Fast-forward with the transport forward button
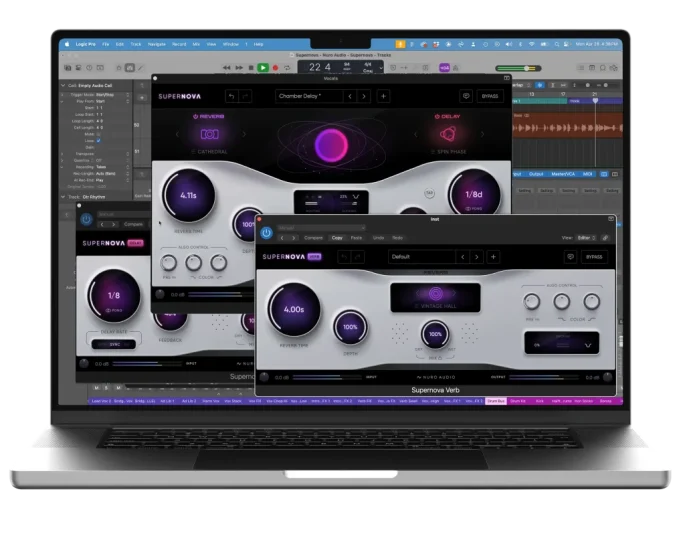The image size is (685, 540). (239, 68)
